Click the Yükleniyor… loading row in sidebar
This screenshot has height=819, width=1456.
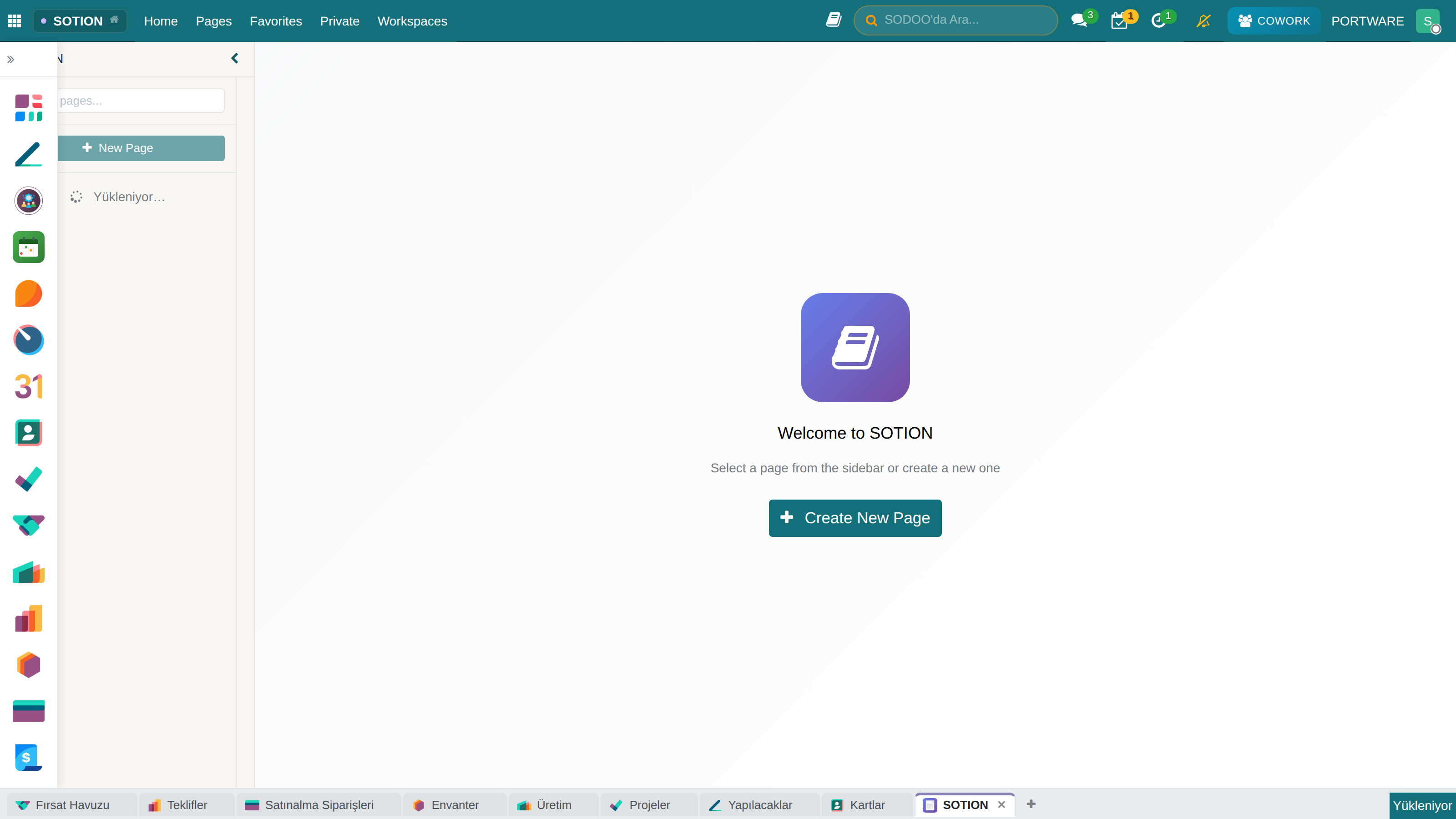(118, 197)
